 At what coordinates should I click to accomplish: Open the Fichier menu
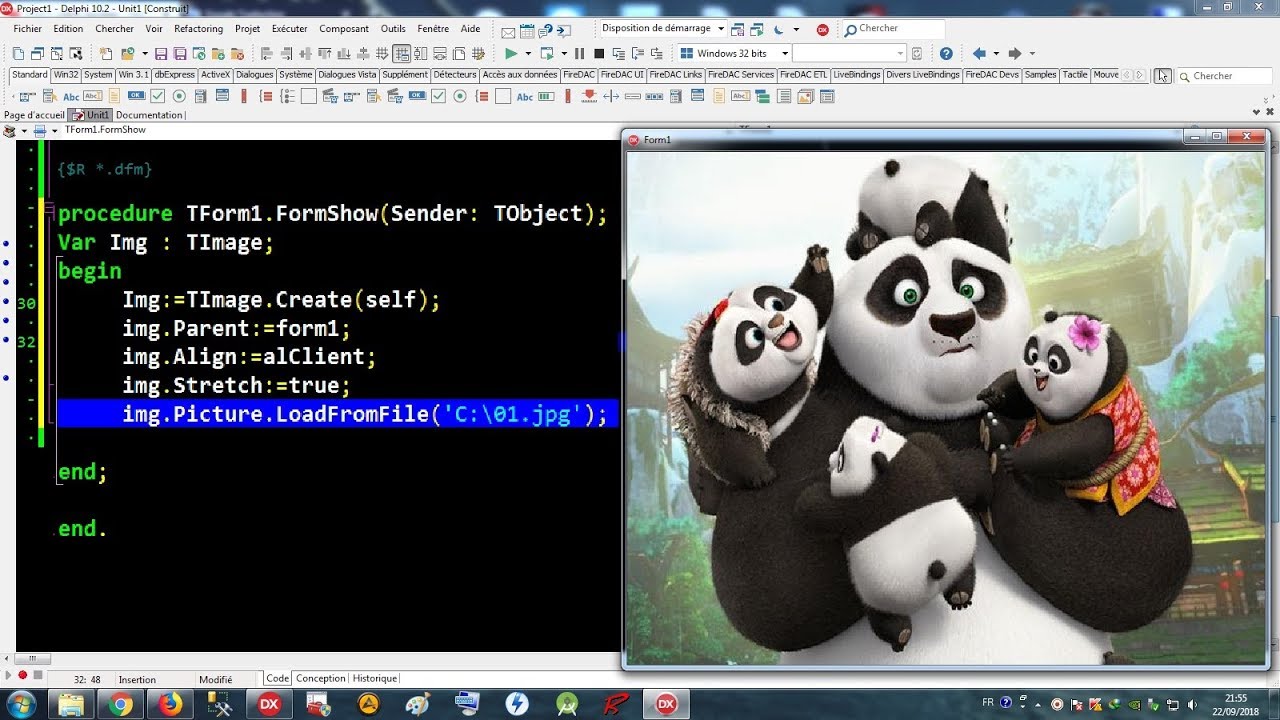pos(28,29)
